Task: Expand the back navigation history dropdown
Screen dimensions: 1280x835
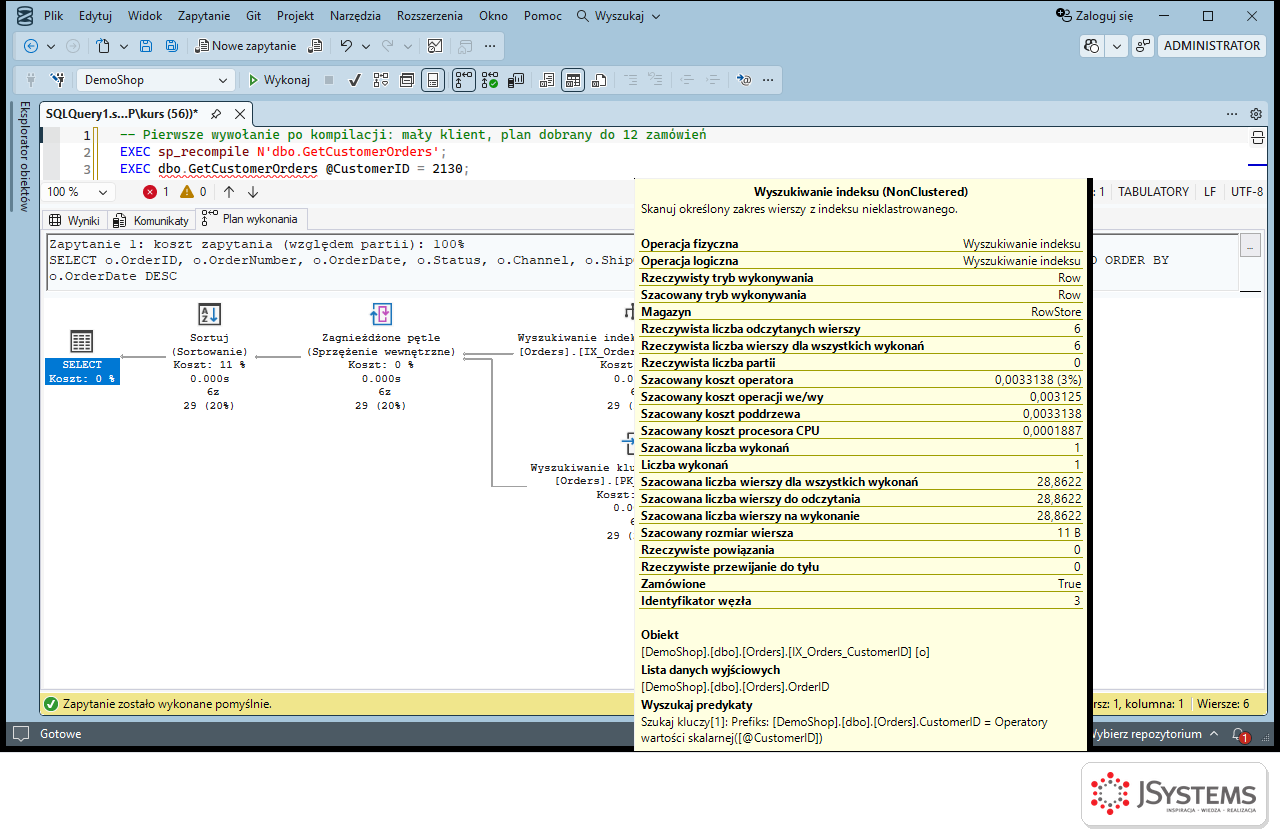Action: point(51,46)
